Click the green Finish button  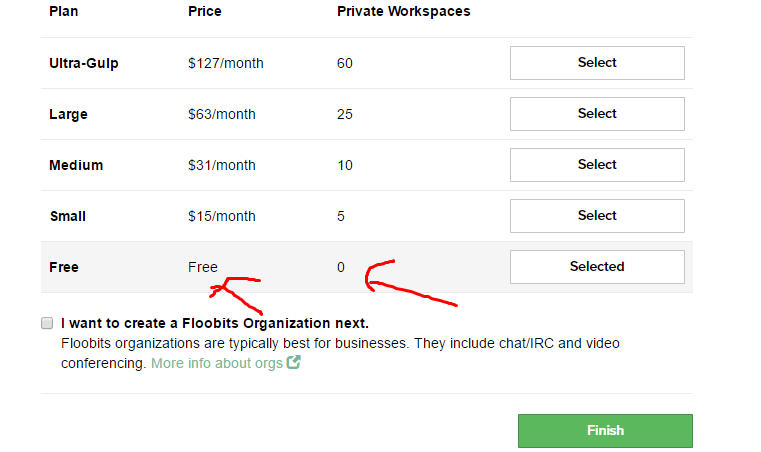pos(605,431)
